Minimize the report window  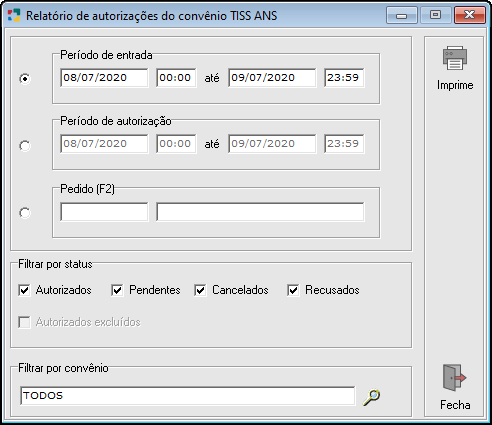point(402,15)
